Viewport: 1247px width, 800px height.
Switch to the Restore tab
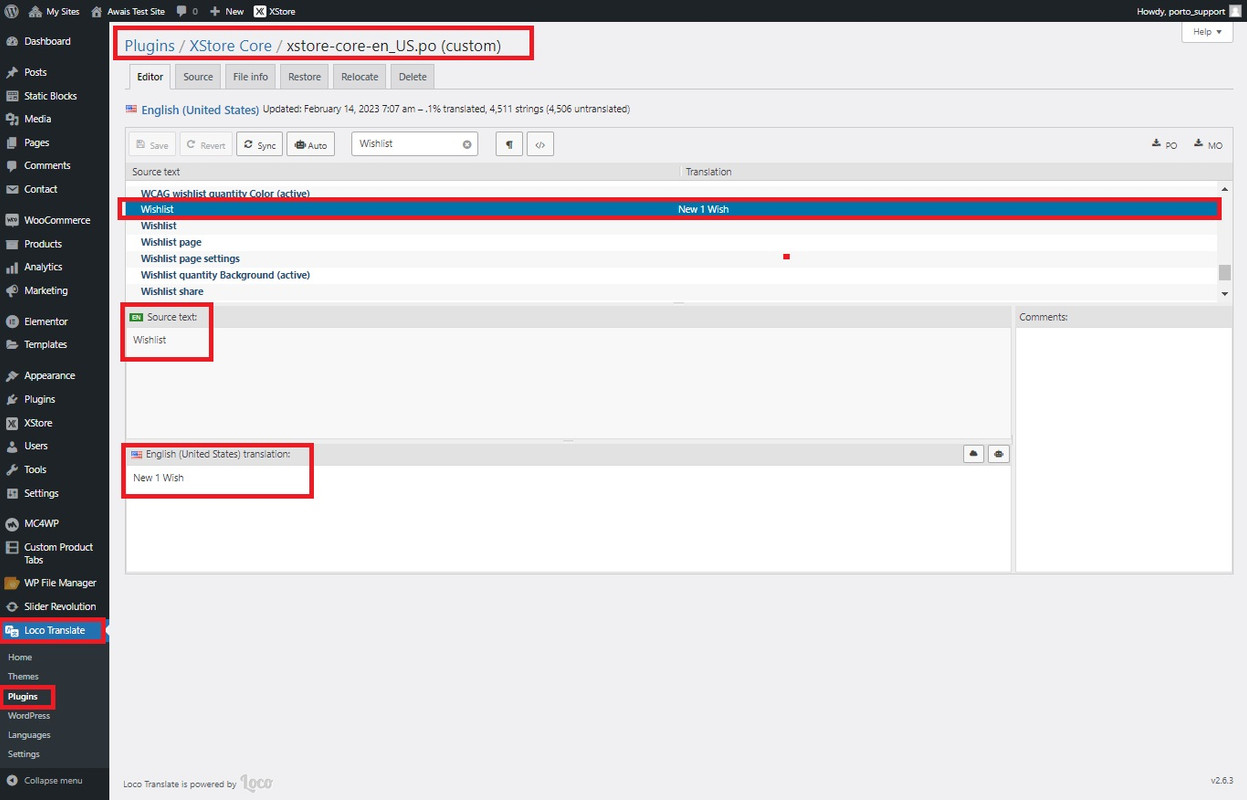pos(305,77)
